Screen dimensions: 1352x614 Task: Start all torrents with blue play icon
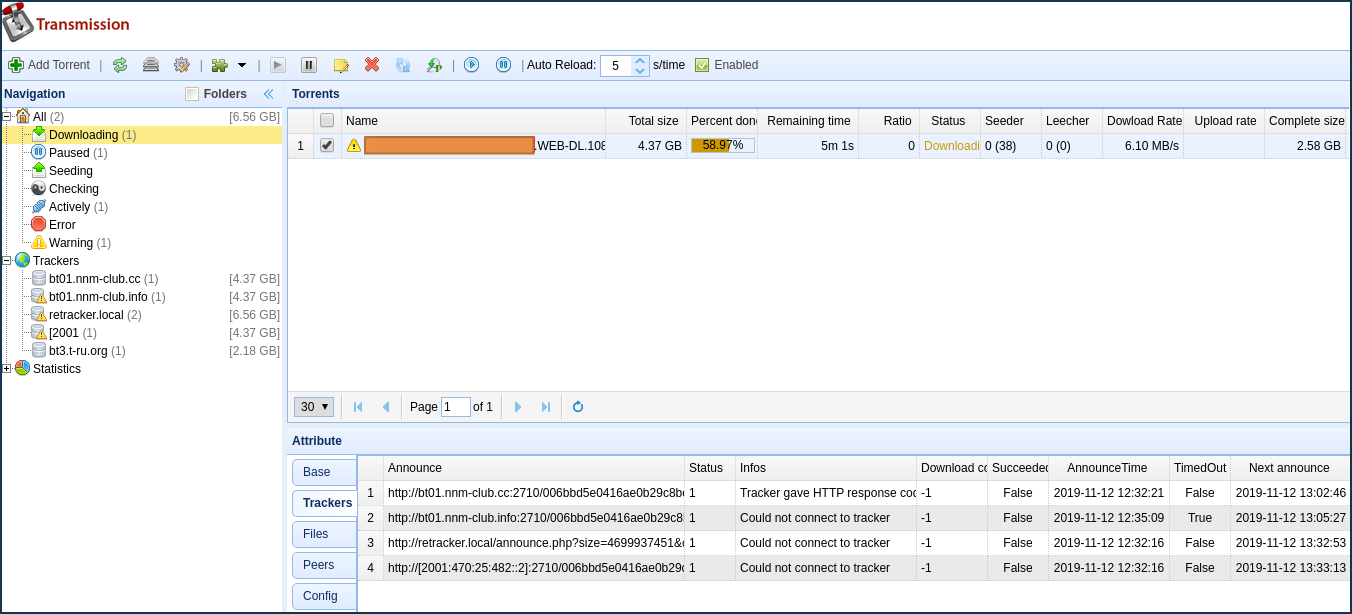(x=472, y=65)
